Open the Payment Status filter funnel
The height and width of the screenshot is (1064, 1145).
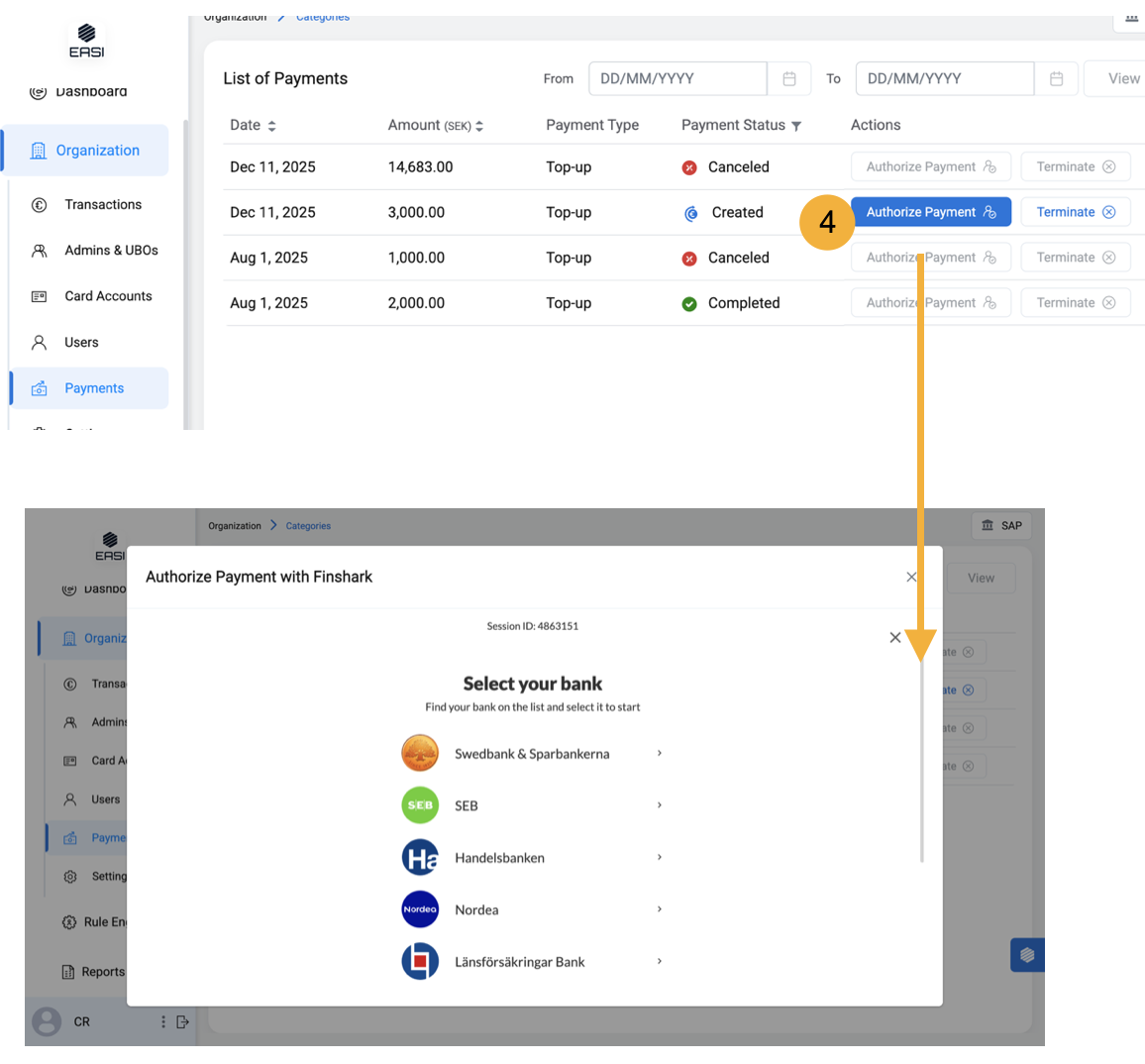click(x=796, y=126)
